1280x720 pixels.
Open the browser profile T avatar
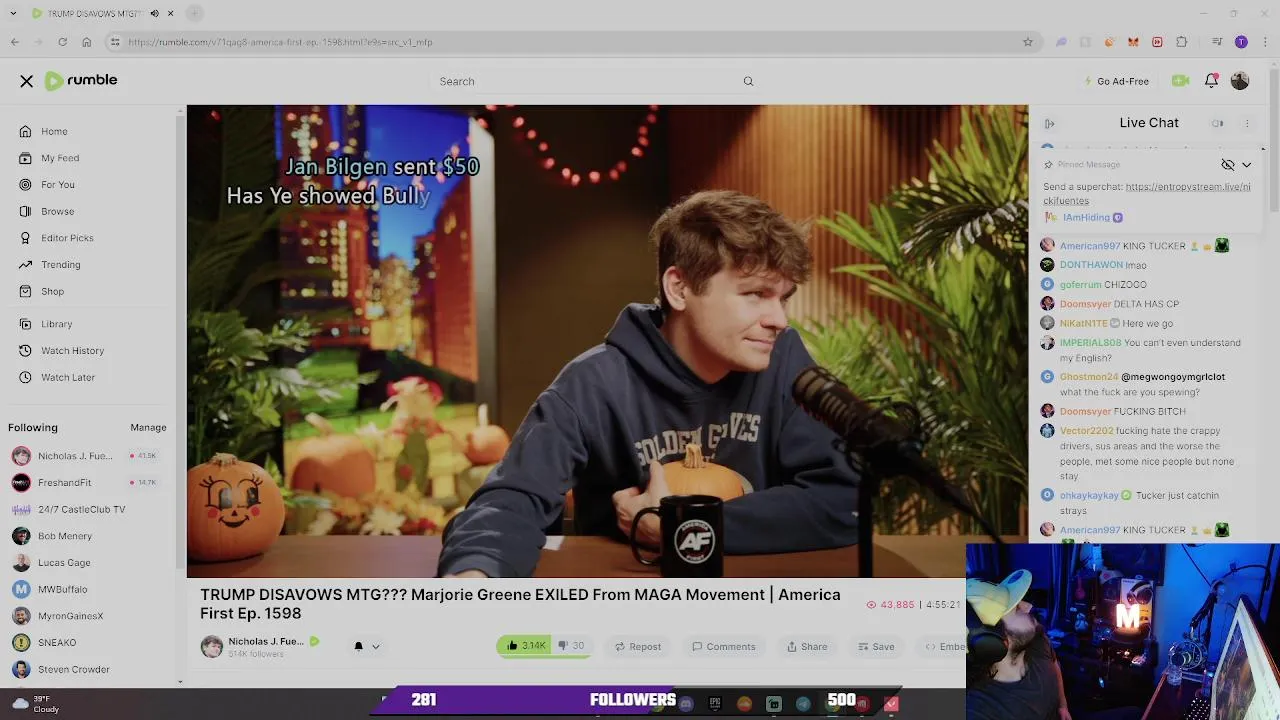[1241, 42]
